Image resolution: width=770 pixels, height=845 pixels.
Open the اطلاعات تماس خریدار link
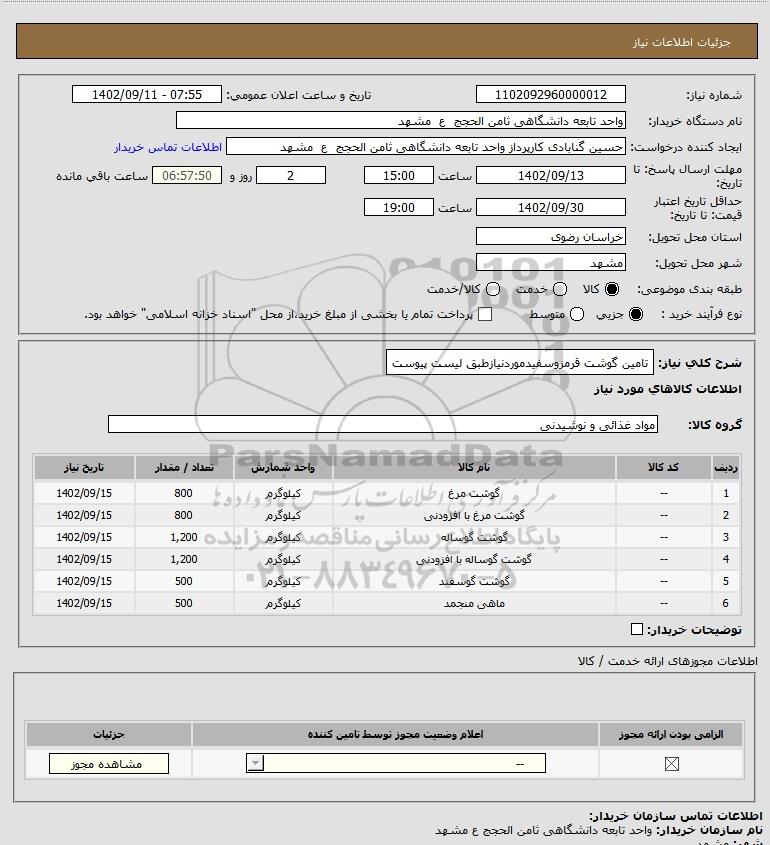tap(168, 147)
